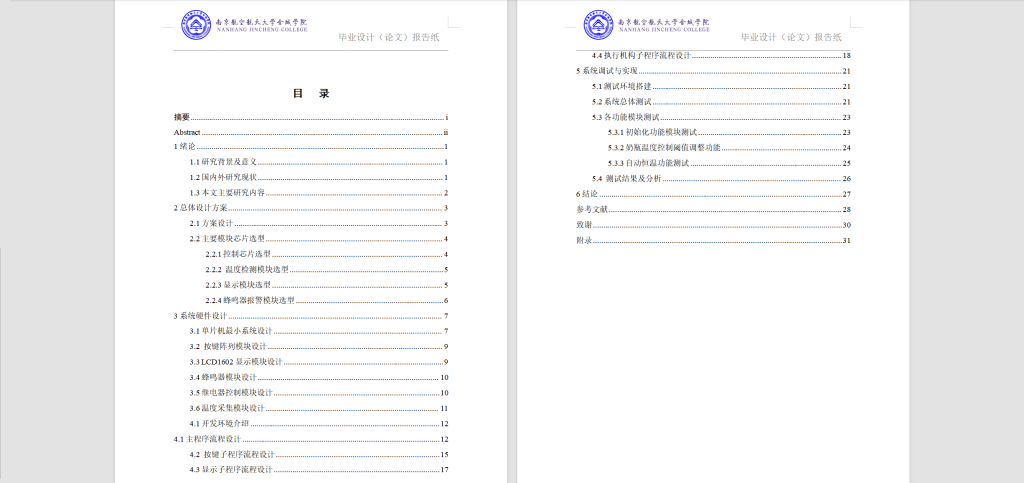Jump to chapter 6 结论
The height and width of the screenshot is (483, 1024).
tap(713, 194)
